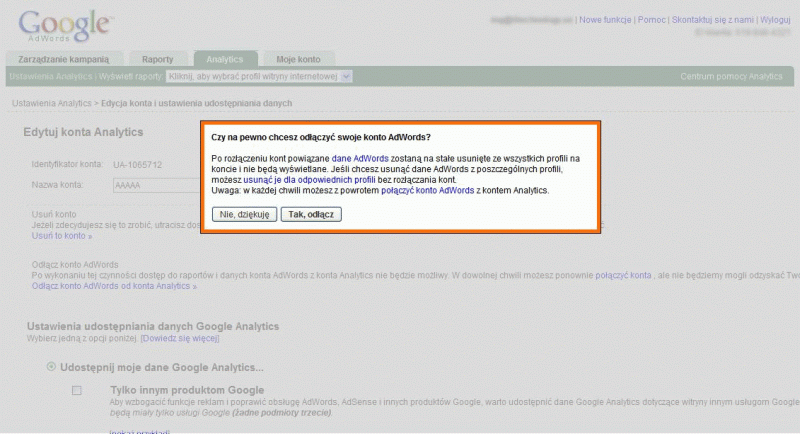Click Skontaktuj się z nami
The height and width of the screenshot is (434, 800).
(x=712, y=20)
